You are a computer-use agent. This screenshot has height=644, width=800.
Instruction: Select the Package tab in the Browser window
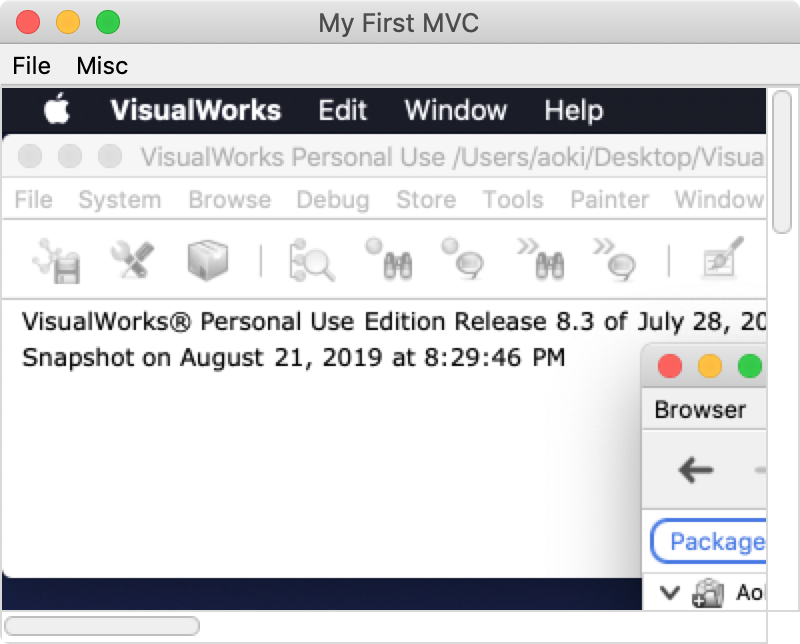point(709,541)
